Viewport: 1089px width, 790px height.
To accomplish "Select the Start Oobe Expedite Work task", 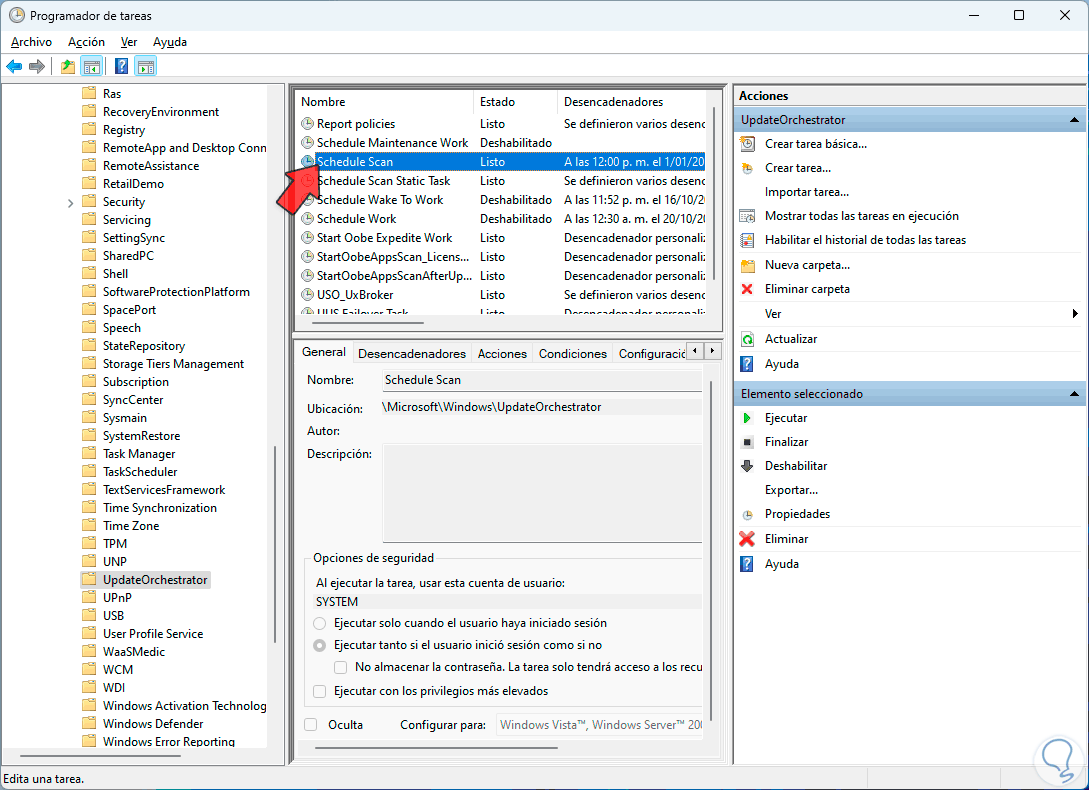I will click(x=502, y=238).
